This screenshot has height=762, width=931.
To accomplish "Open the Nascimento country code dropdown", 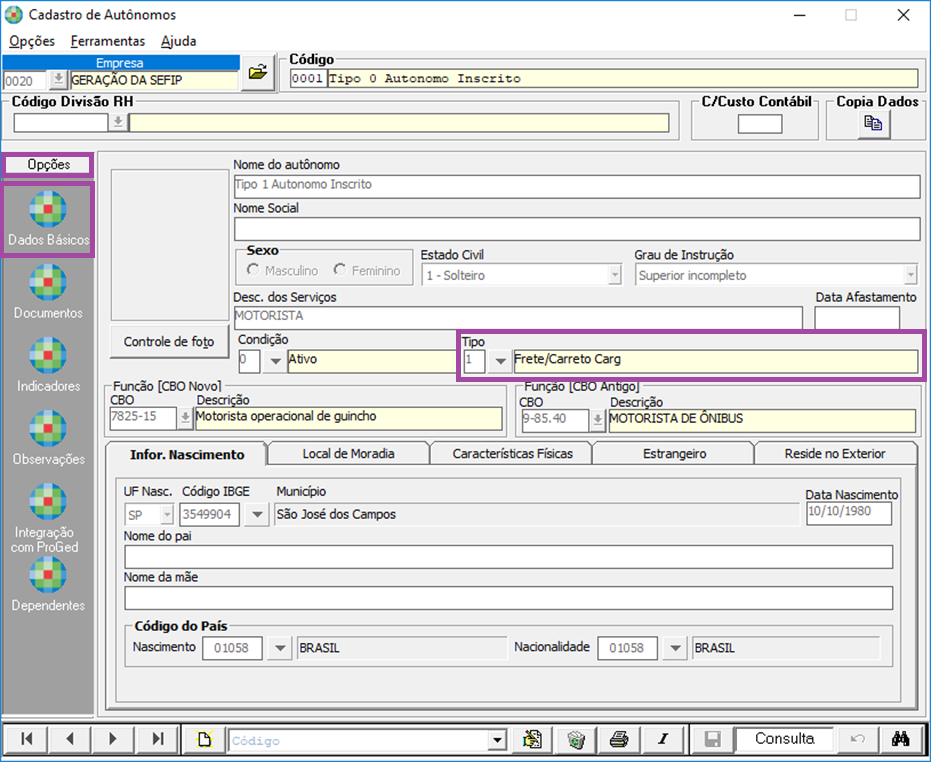I will (x=280, y=648).
